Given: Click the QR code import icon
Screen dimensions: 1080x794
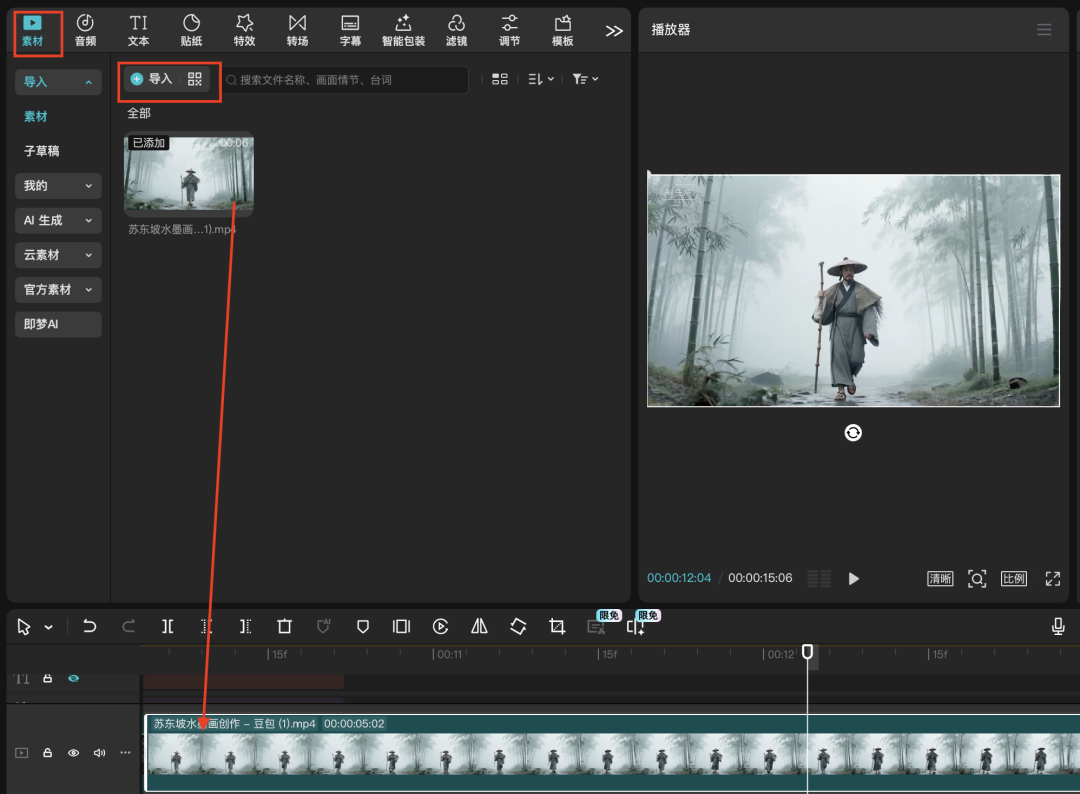Looking at the screenshot, I should [x=195, y=79].
